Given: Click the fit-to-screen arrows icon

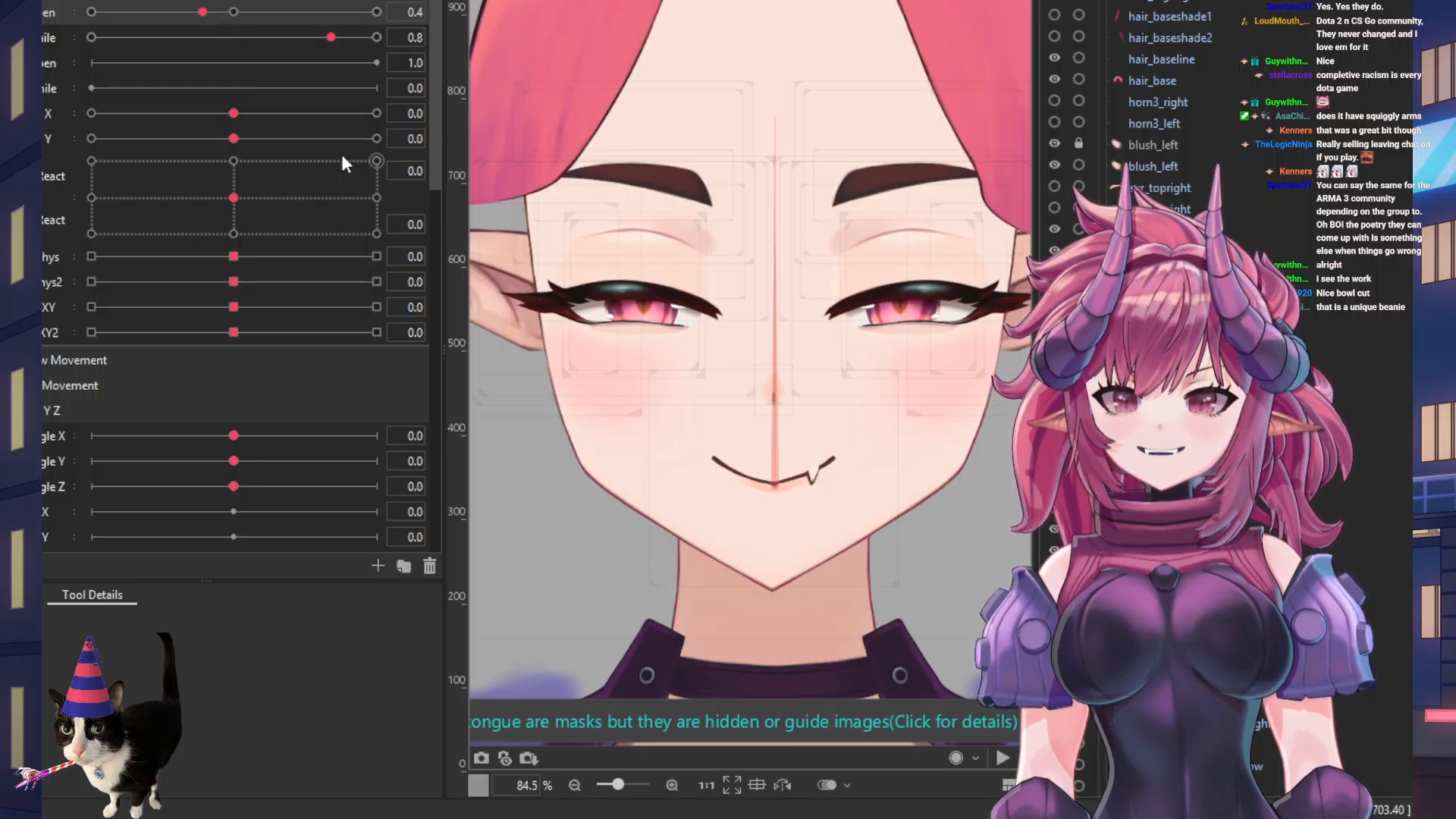Looking at the screenshot, I should [732, 786].
